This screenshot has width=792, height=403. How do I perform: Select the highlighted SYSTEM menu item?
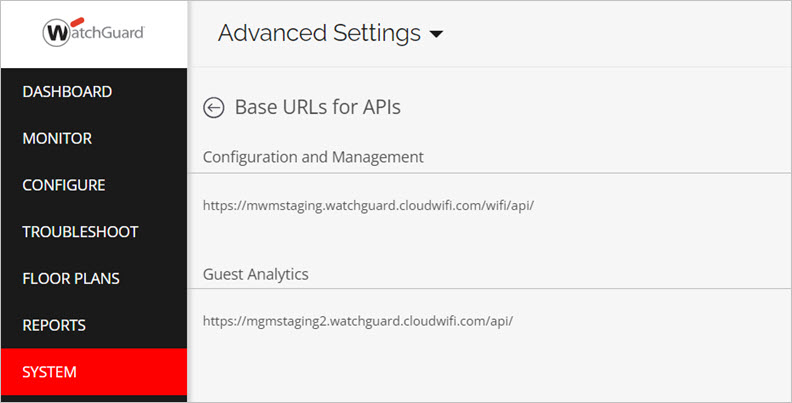pos(50,372)
